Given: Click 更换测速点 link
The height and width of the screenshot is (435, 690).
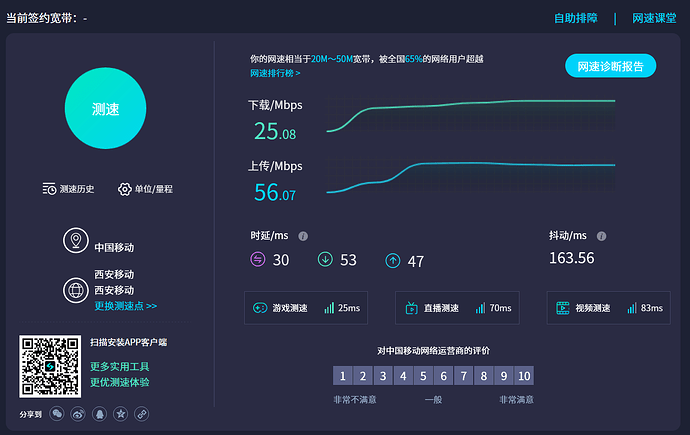Looking at the screenshot, I should click(125, 306).
